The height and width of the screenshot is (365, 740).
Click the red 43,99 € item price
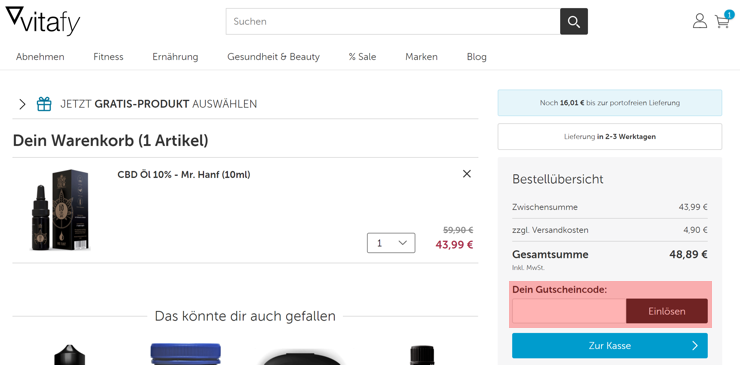click(454, 245)
